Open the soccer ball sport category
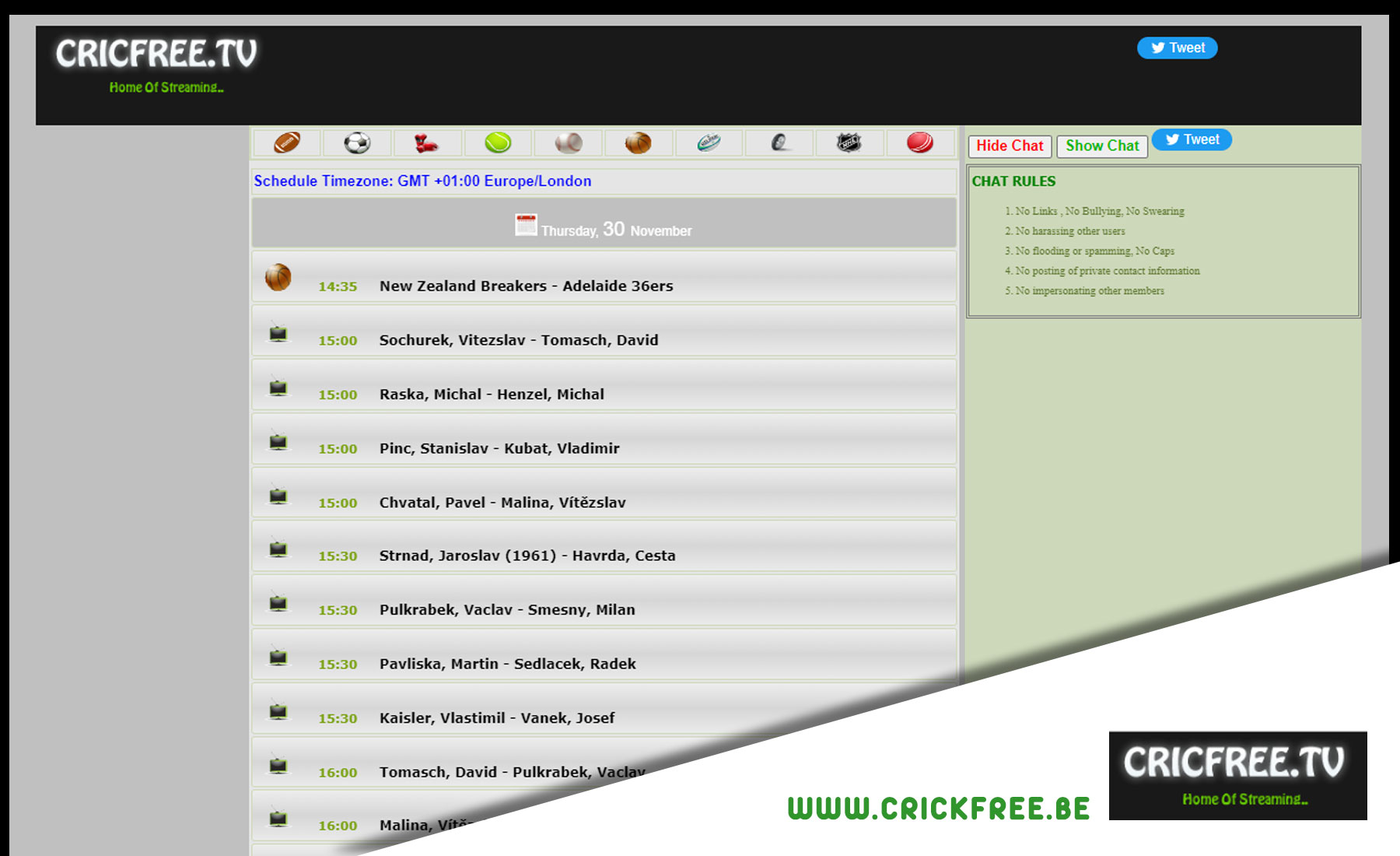 (357, 143)
